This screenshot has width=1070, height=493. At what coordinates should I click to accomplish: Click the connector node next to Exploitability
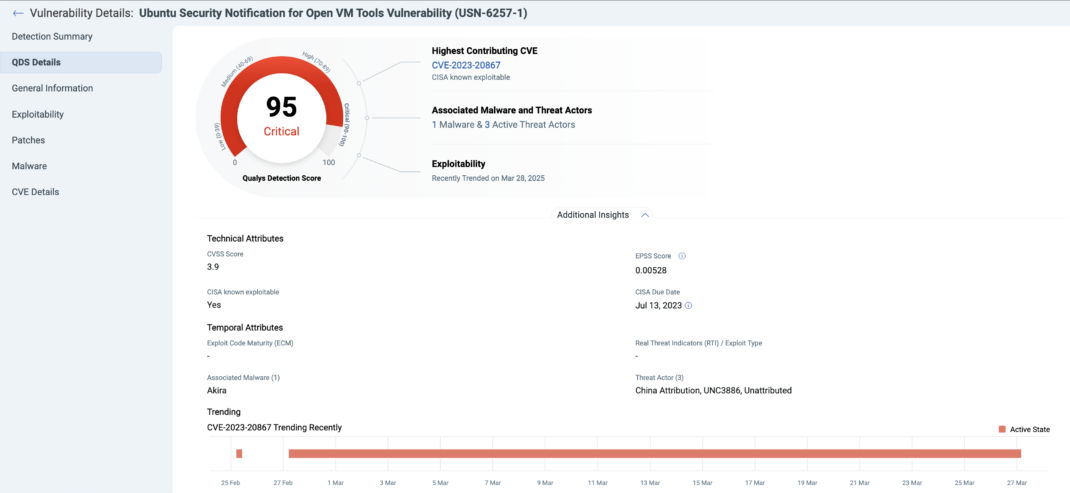point(360,156)
